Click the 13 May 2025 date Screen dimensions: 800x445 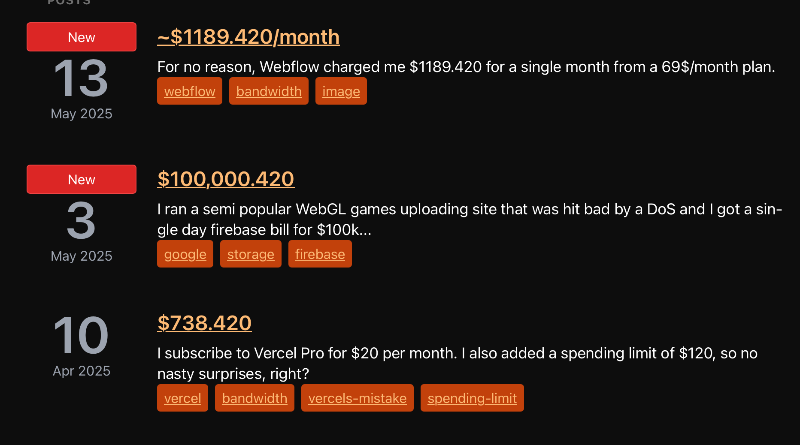pyautogui.click(x=82, y=89)
